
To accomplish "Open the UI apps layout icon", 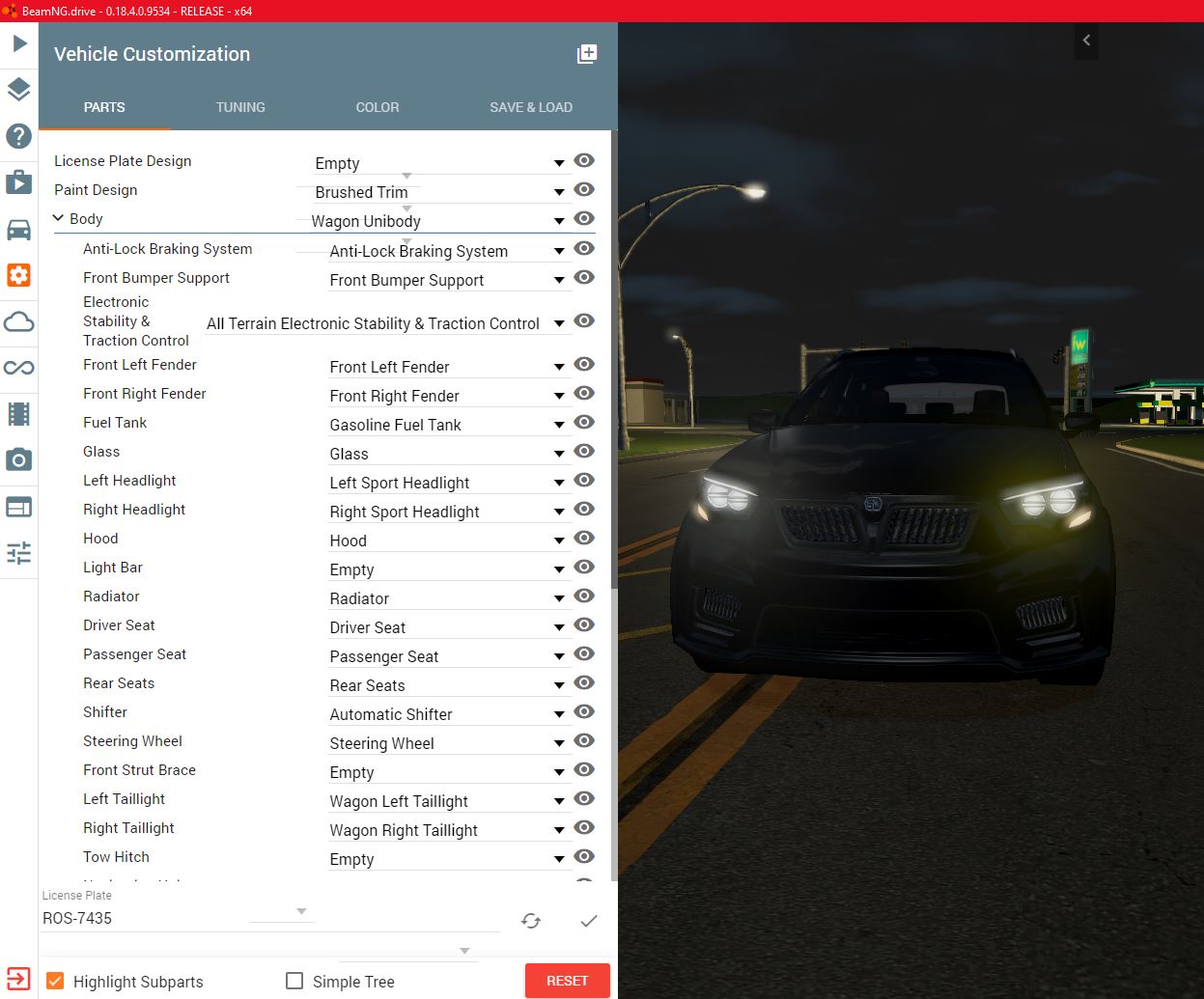I will [19, 507].
